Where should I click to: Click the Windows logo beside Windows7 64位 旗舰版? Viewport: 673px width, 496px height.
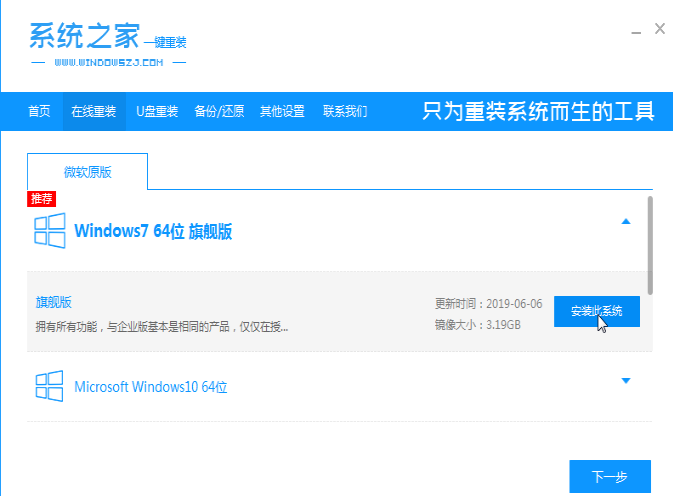click(x=50, y=231)
